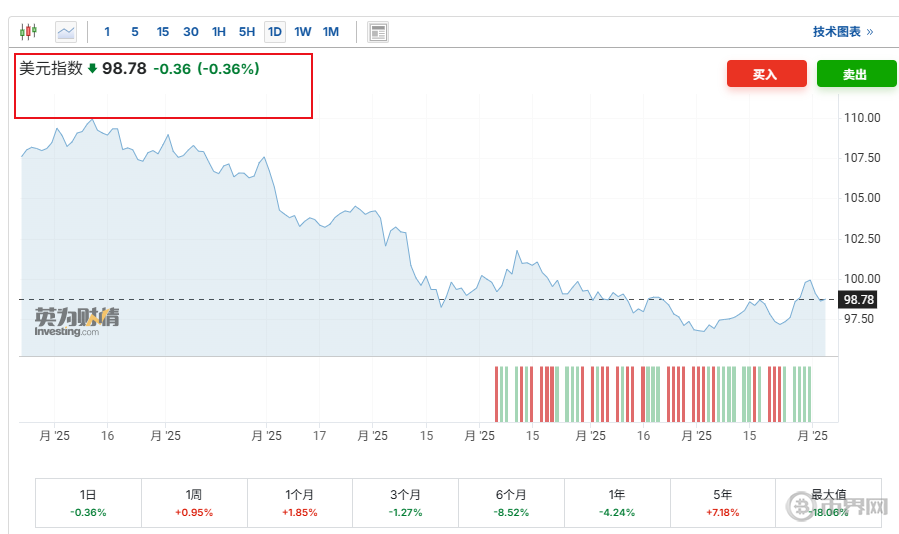Click the 98.78 current price label on axis

point(859,299)
